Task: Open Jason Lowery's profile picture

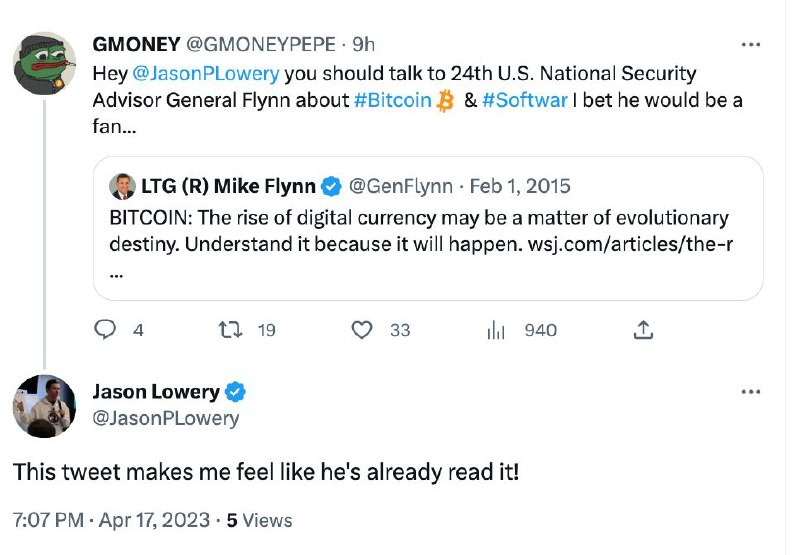Action: [44, 406]
